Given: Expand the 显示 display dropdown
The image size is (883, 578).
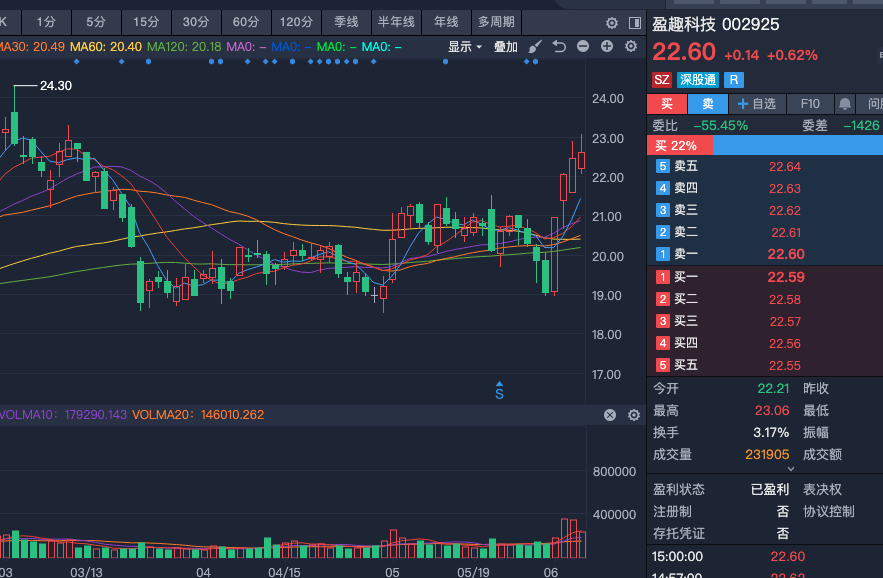Looking at the screenshot, I should [x=465, y=47].
